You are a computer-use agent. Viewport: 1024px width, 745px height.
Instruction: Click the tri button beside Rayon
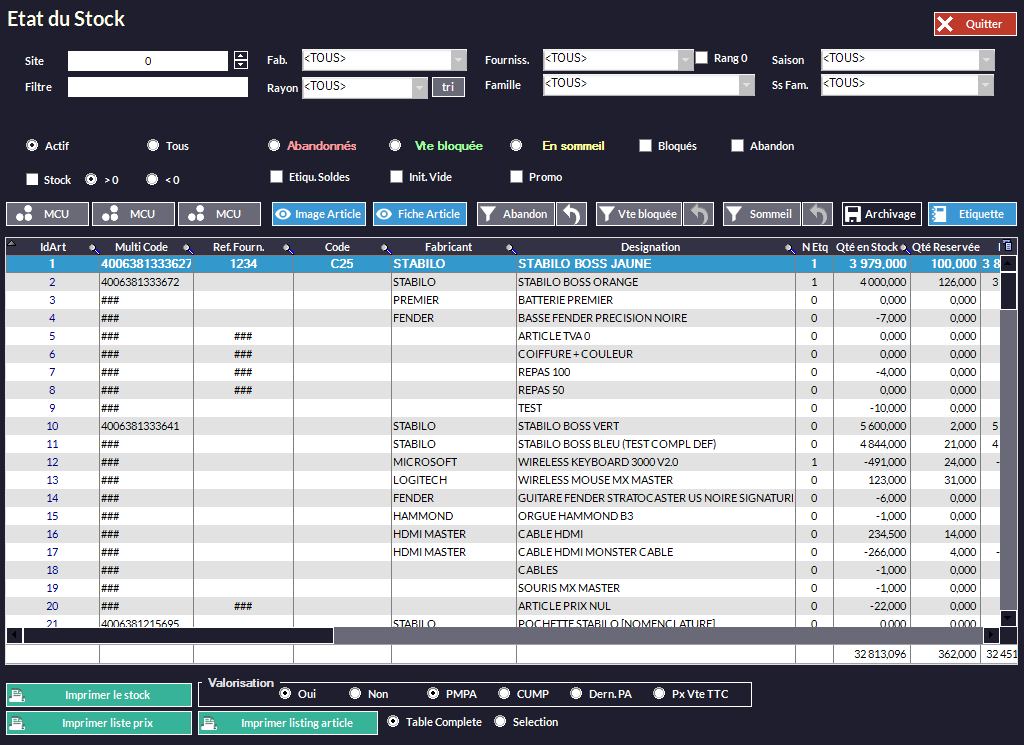pyautogui.click(x=448, y=87)
